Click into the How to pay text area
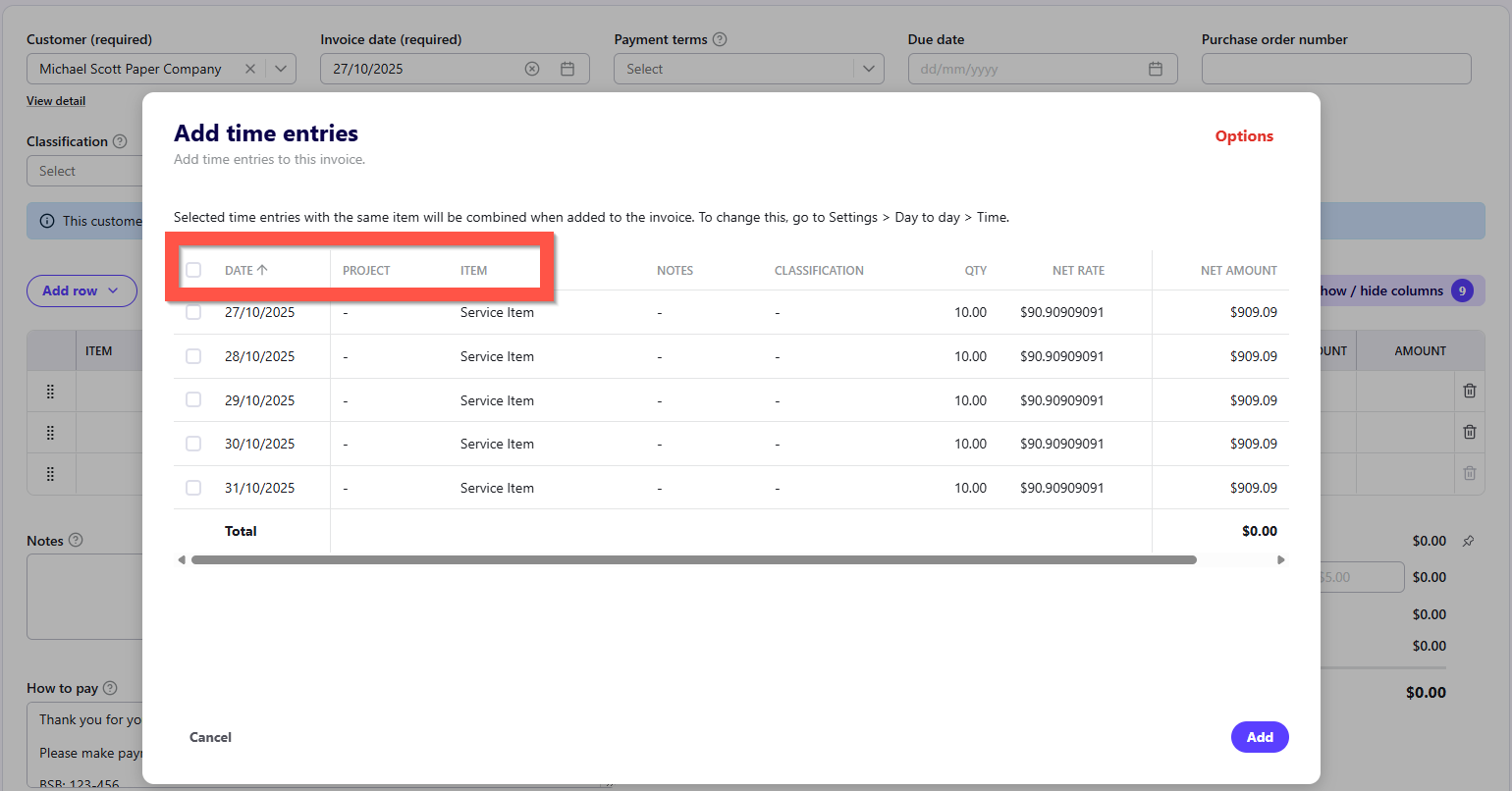This screenshot has height=791, width=1512. [85, 744]
